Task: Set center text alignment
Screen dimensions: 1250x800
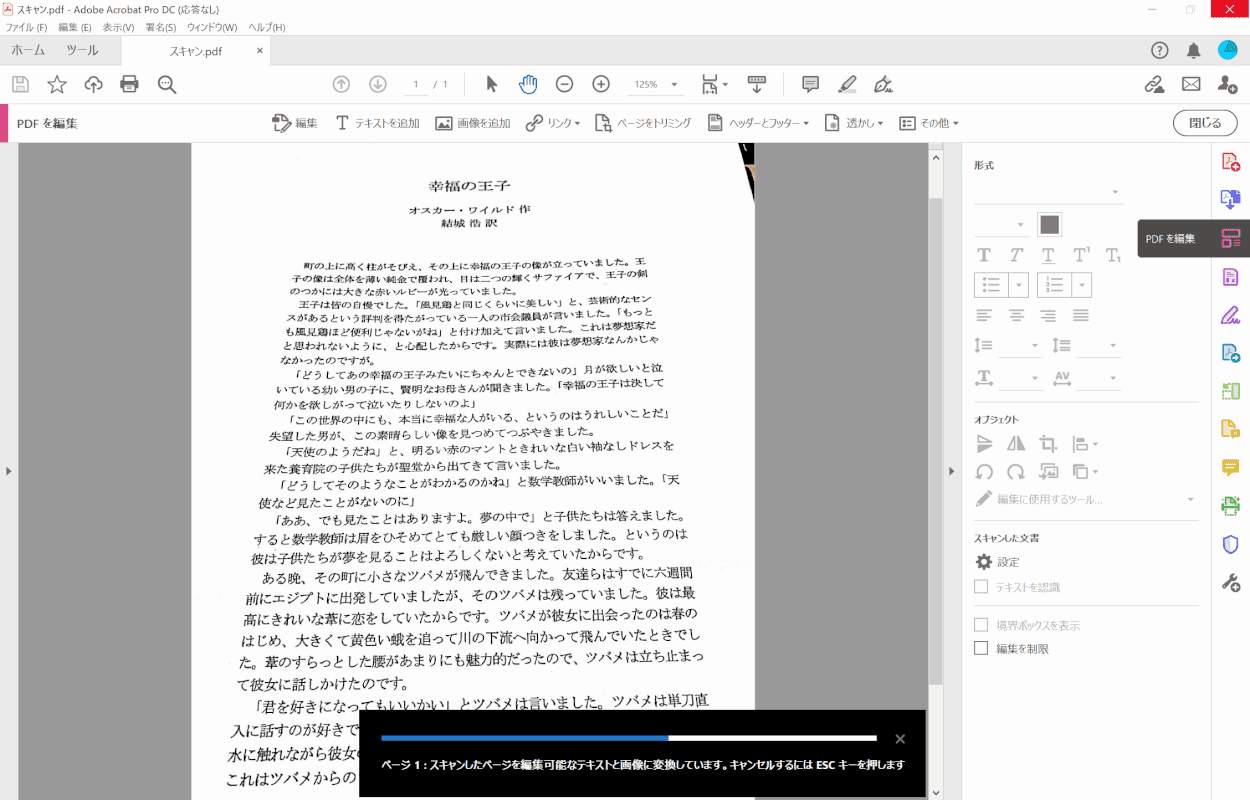Action: coord(1016,315)
